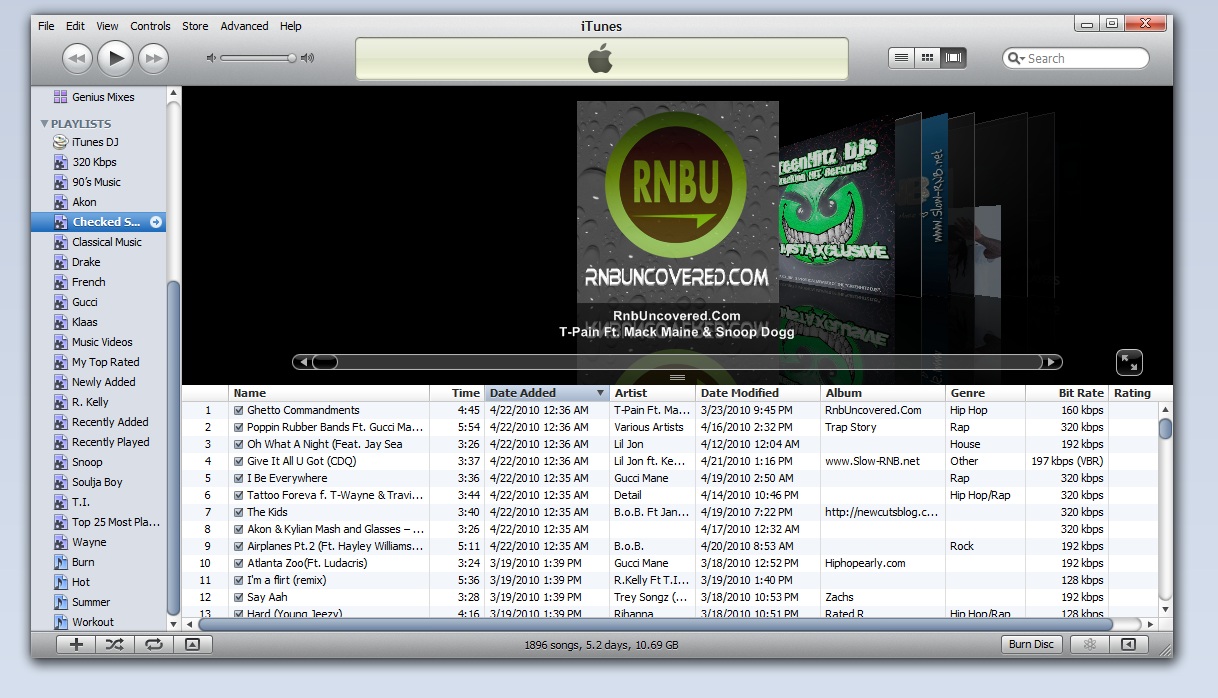1218x698 pixels.
Task: Select the iTunes DJ playlist
Action: (94, 142)
